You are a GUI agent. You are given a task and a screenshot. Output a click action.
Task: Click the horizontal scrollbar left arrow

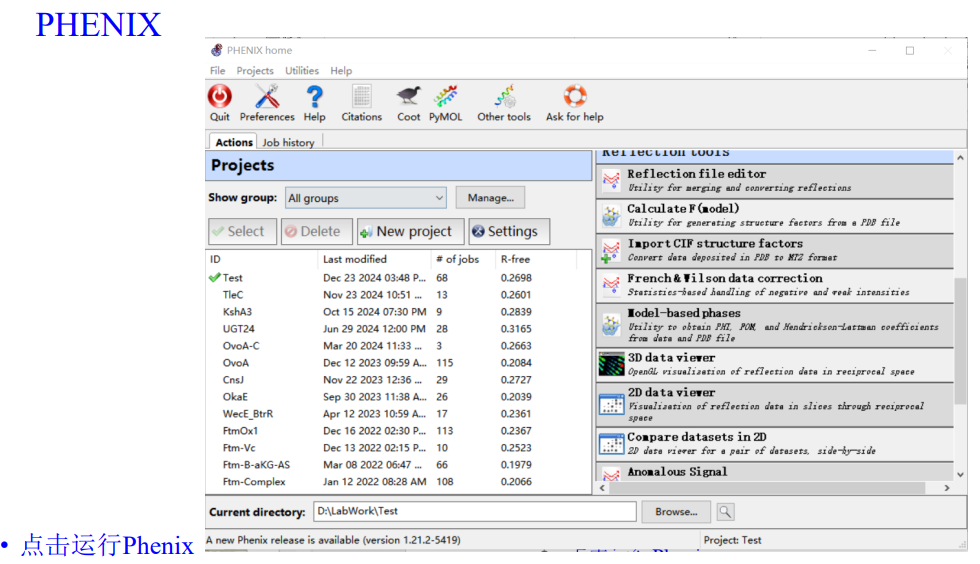click(602, 488)
